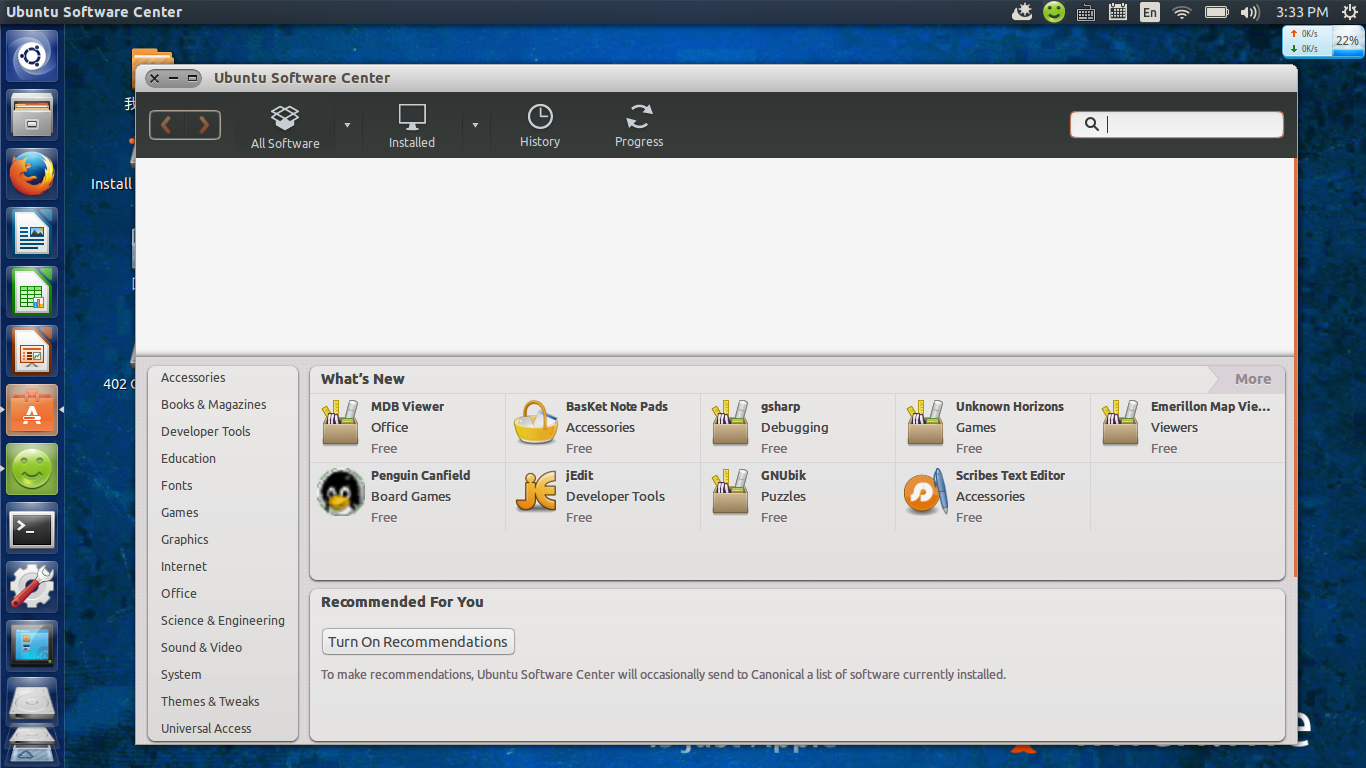Select the Internet category
This screenshot has height=768, width=1366.
click(184, 567)
